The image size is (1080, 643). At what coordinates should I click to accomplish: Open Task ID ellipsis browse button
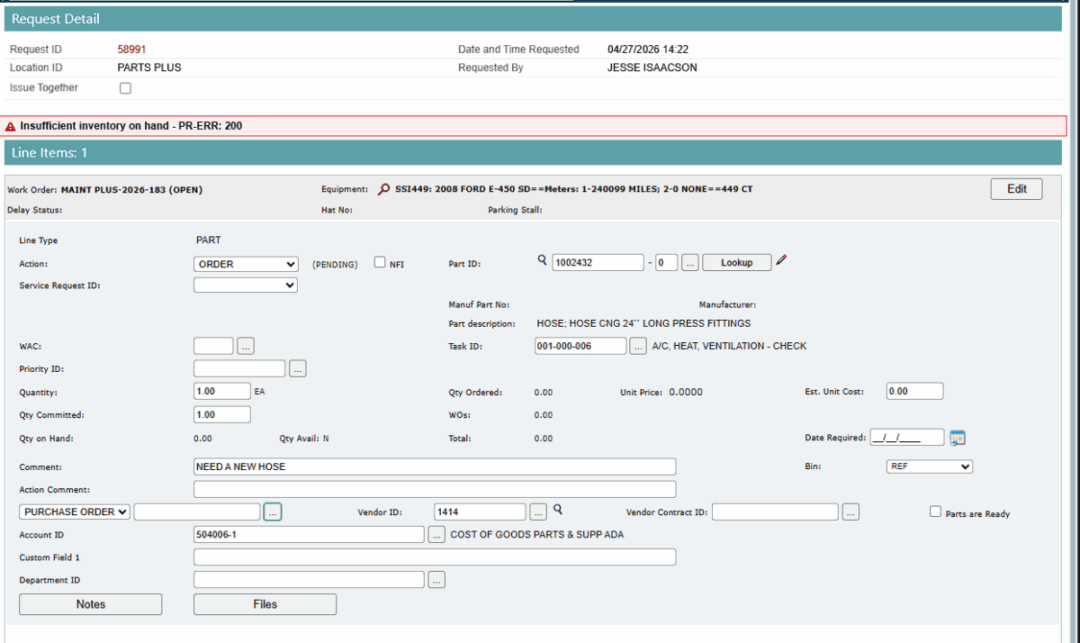(638, 346)
